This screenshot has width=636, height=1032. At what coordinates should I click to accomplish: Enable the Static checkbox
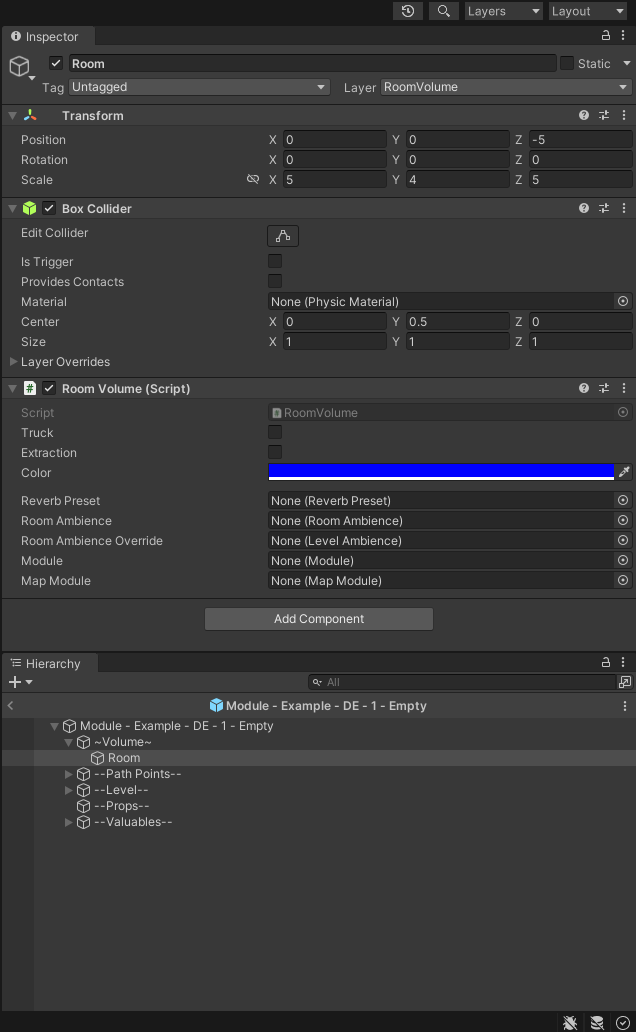[x=567, y=63]
